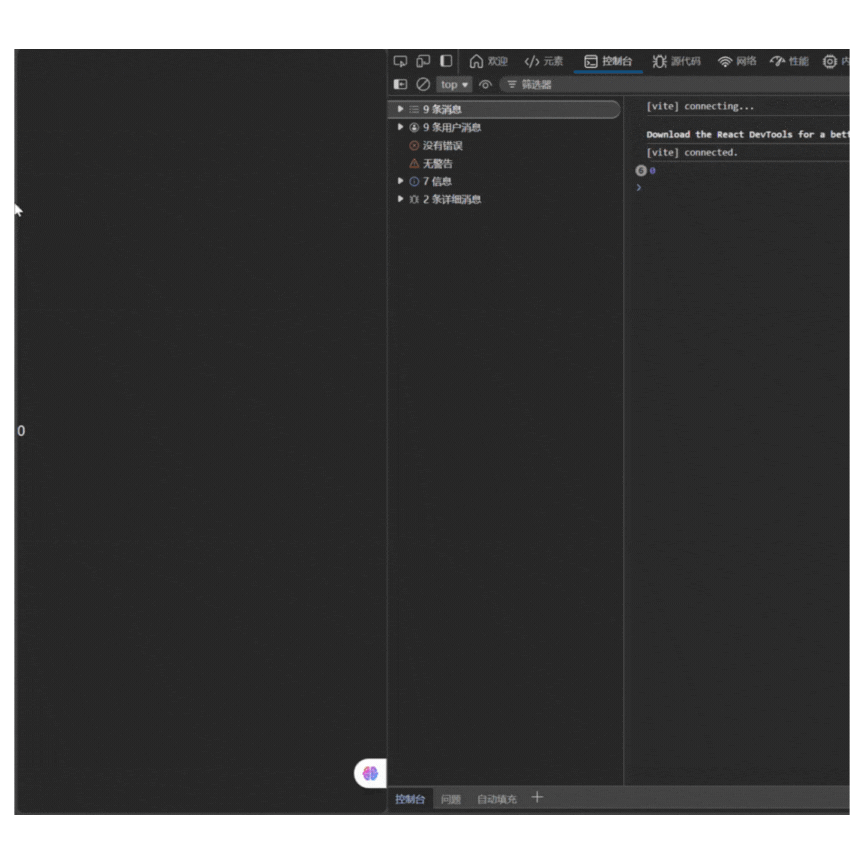Toggle the console sidebar icon
864x864 pixels.
401,84
